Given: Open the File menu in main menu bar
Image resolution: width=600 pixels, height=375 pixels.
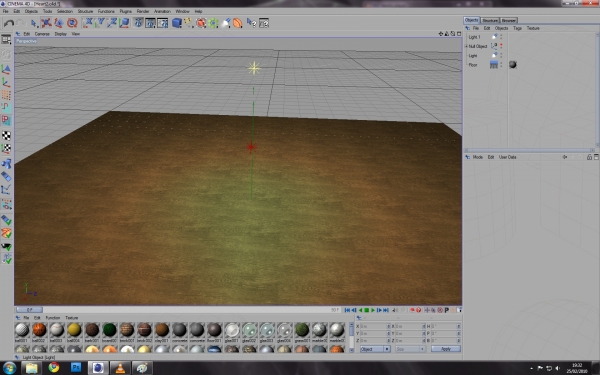Looking at the screenshot, I should (x=5, y=11).
